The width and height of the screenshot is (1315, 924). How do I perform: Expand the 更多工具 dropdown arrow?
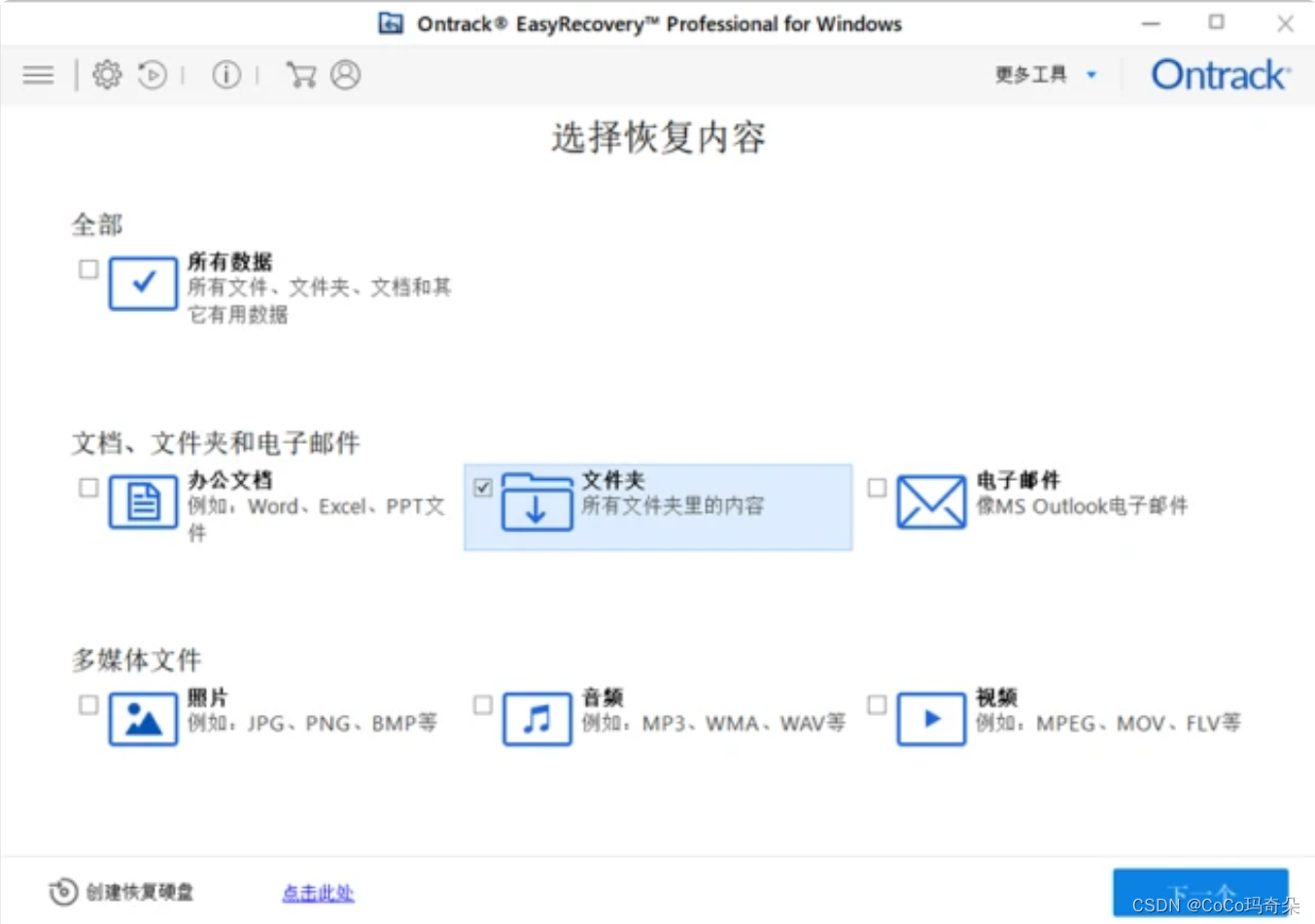coord(1091,75)
